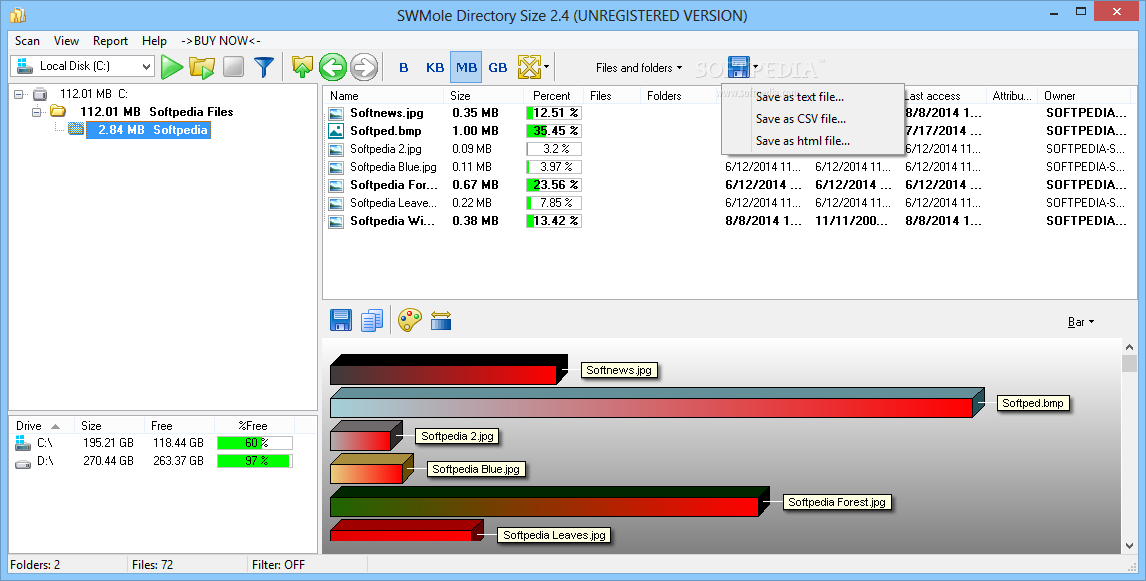Open the Report menu
1146x581 pixels.
[x=110, y=41]
